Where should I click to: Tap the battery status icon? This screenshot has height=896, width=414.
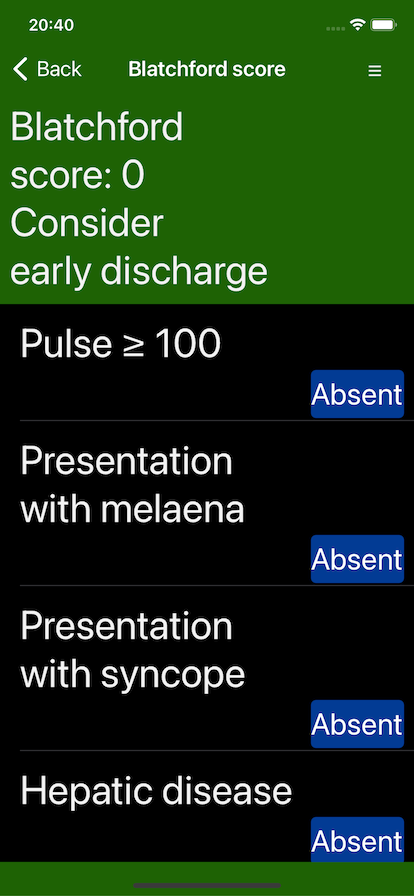click(x=383, y=25)
